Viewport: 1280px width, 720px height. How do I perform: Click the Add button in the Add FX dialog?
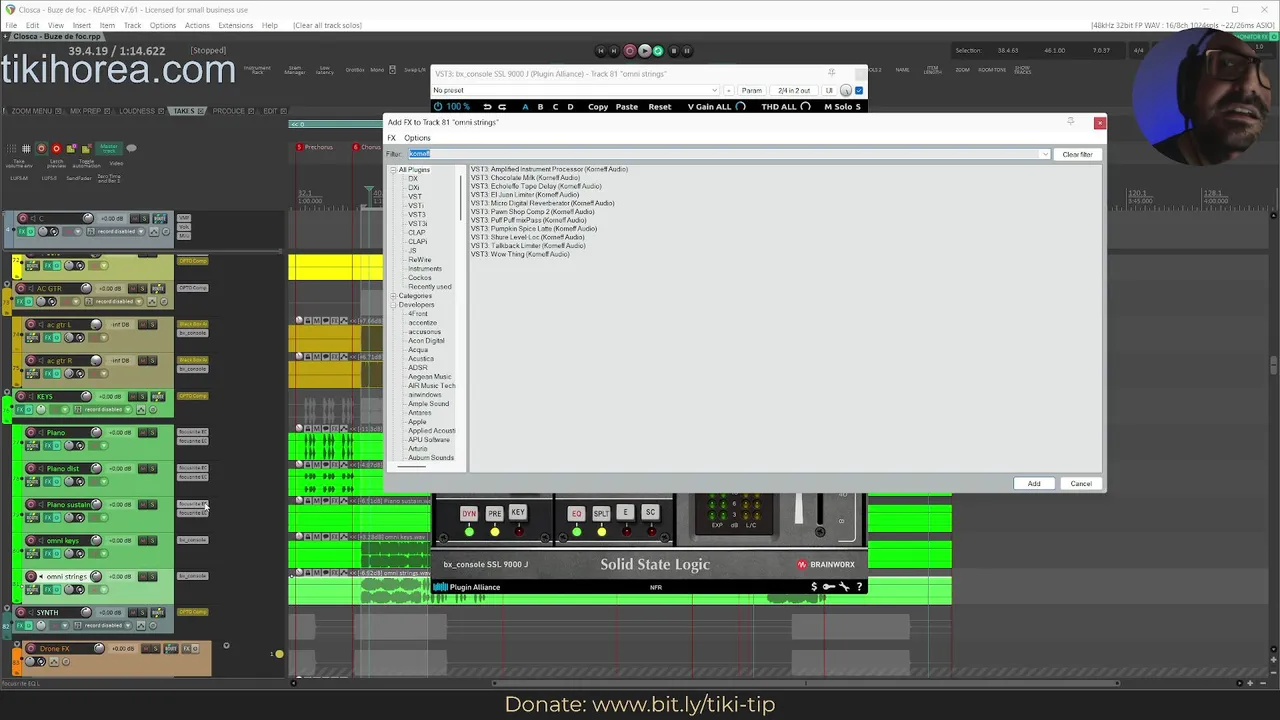point(1034,484)
